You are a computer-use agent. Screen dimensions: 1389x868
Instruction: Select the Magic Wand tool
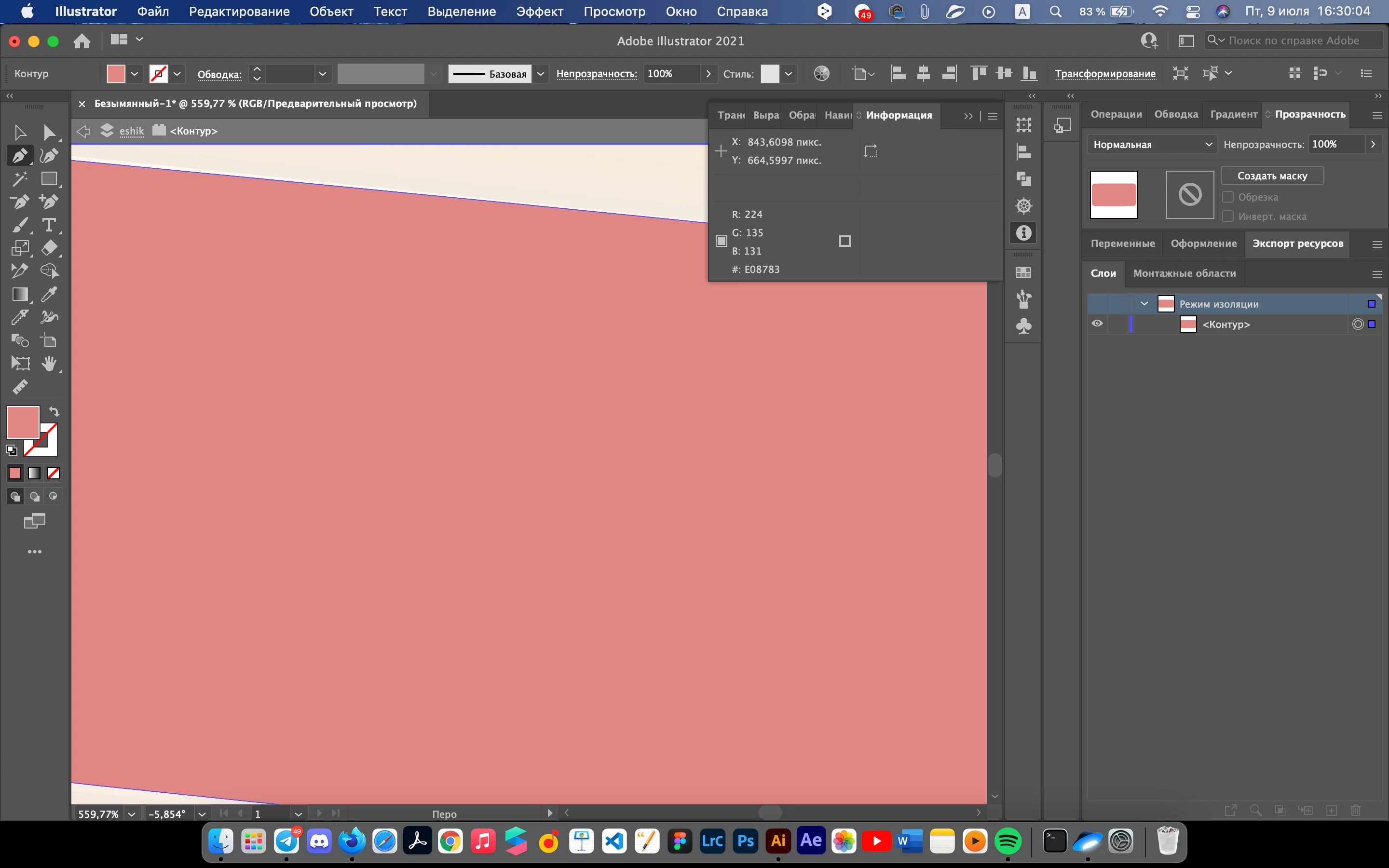coord(19,179)
